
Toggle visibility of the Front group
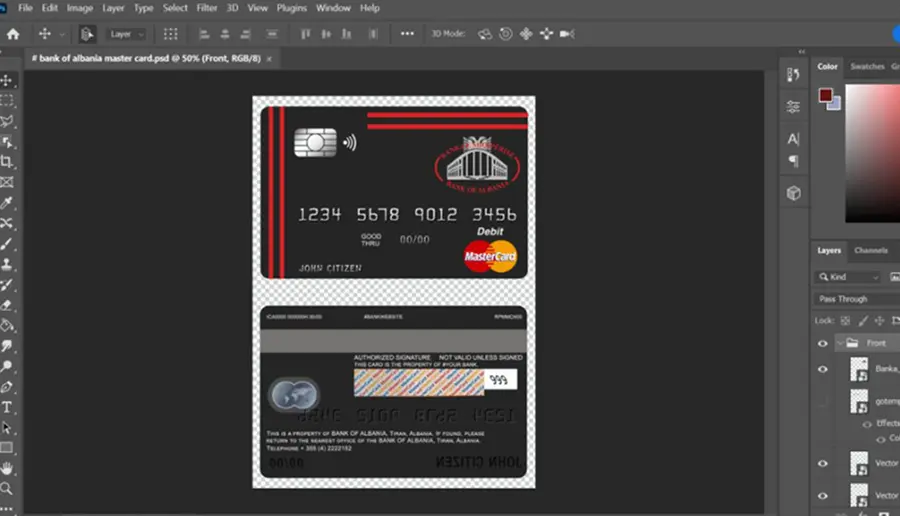(823, 343)
